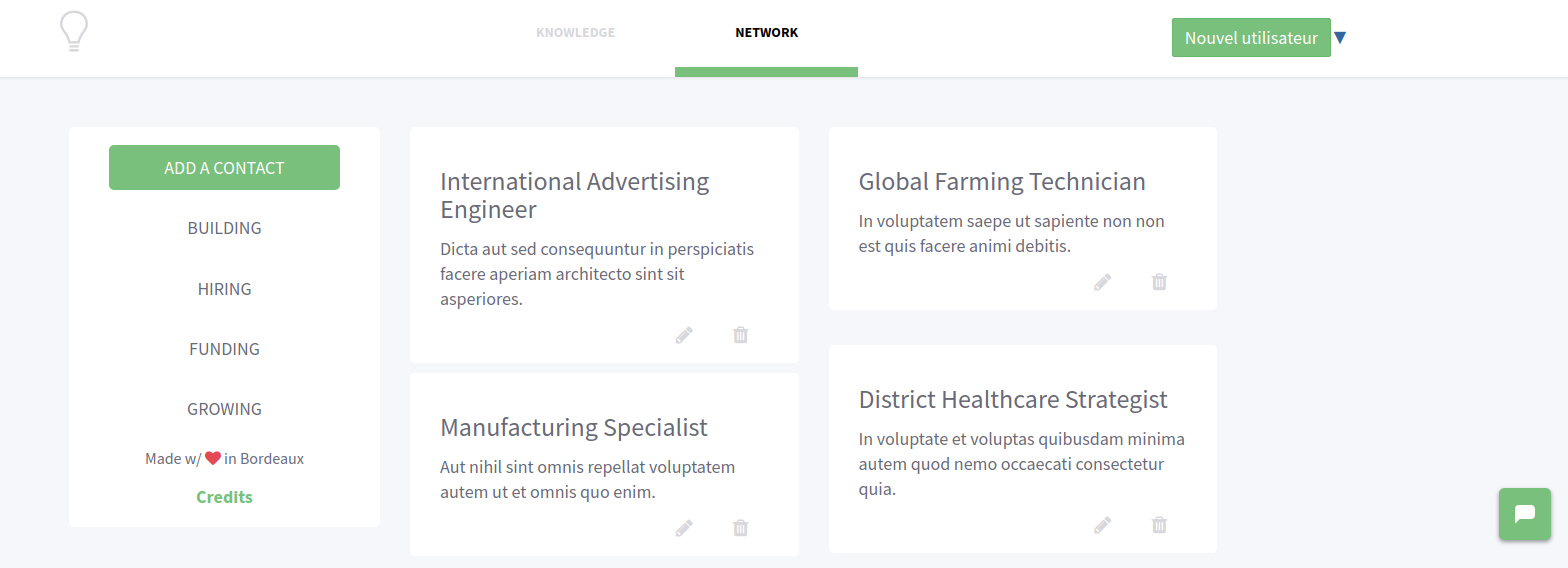Open the District Healthcare Strategist title
Image resolution: width=1568 pixels, height=568 pixels.
(x=1012, y=400)
